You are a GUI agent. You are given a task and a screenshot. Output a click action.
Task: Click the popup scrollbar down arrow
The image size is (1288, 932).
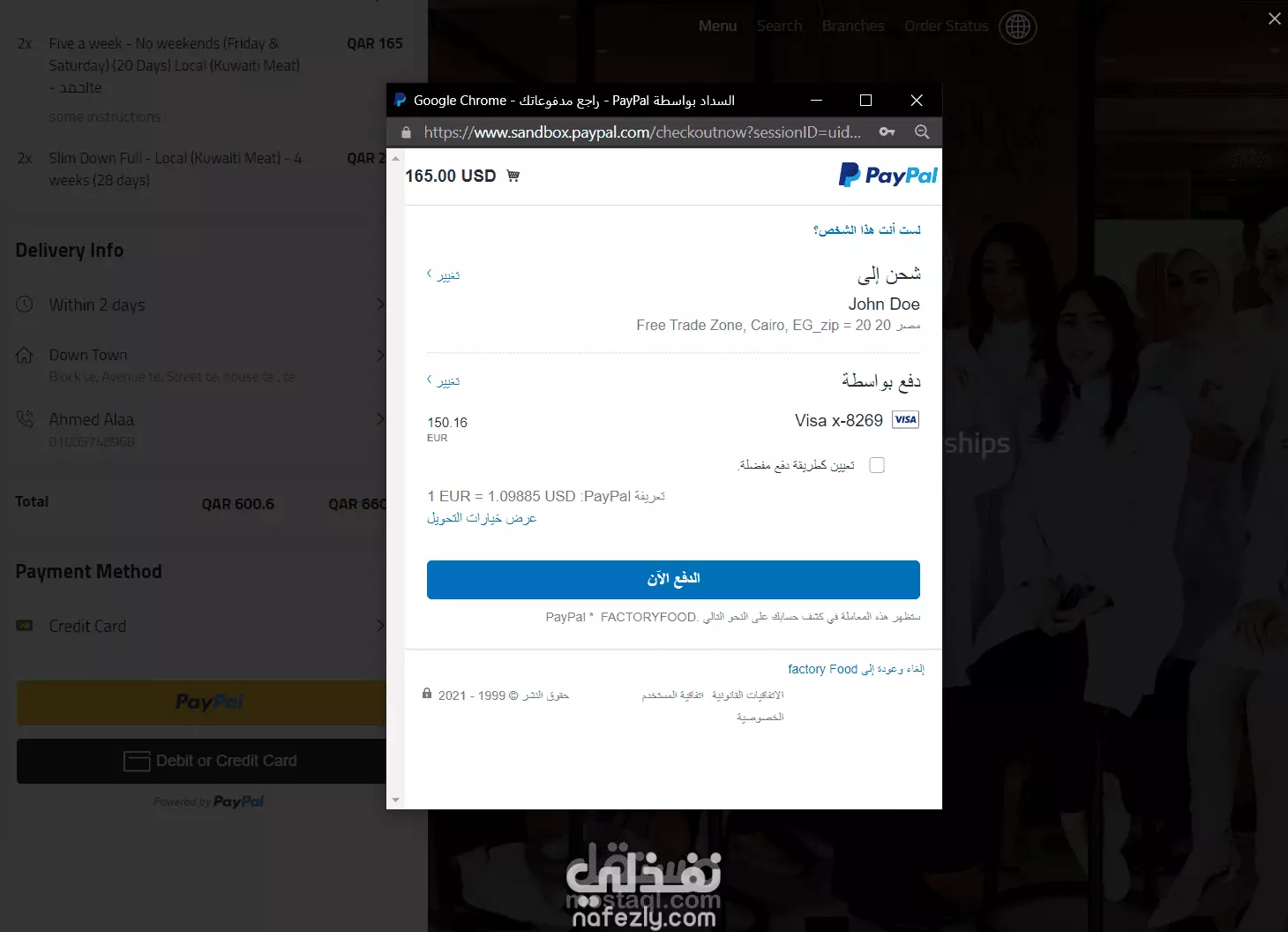tap(395, 800)
